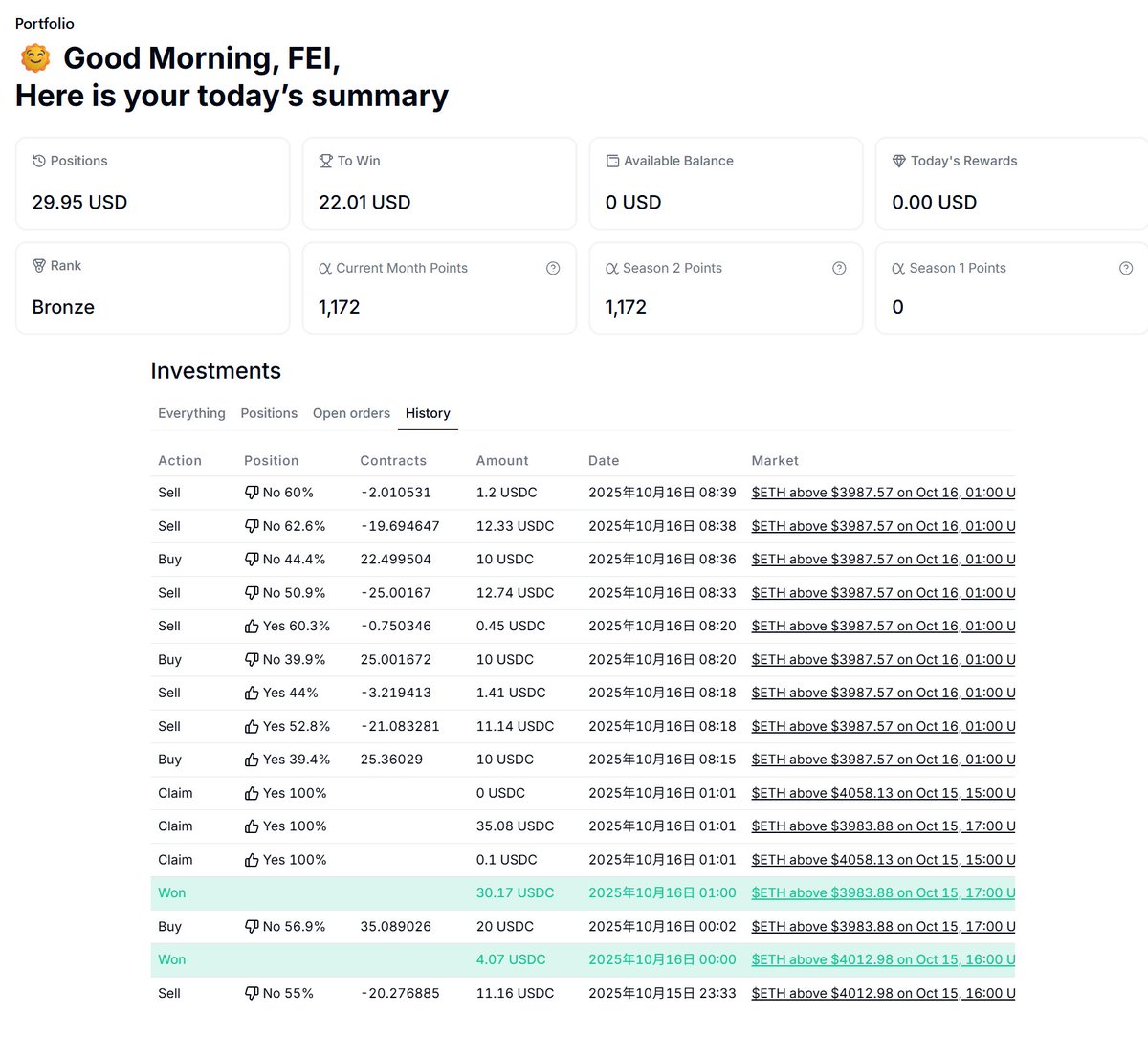The height and width of the screenshot is (1057, 1148).
Task: Follow the market link for Won 4.07 USDC
Action: pyautogui.click(x=883, y=959)
